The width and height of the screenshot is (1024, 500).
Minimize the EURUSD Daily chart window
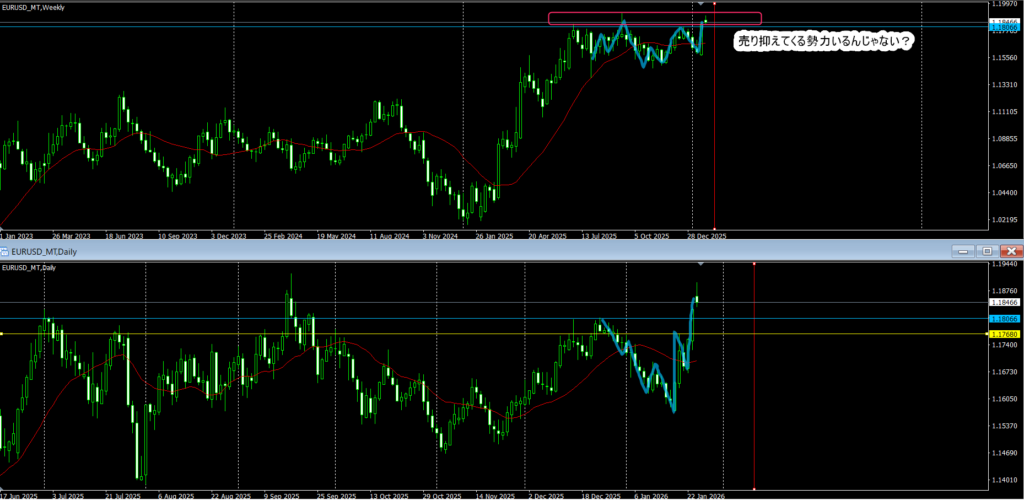tap(964, 251)
